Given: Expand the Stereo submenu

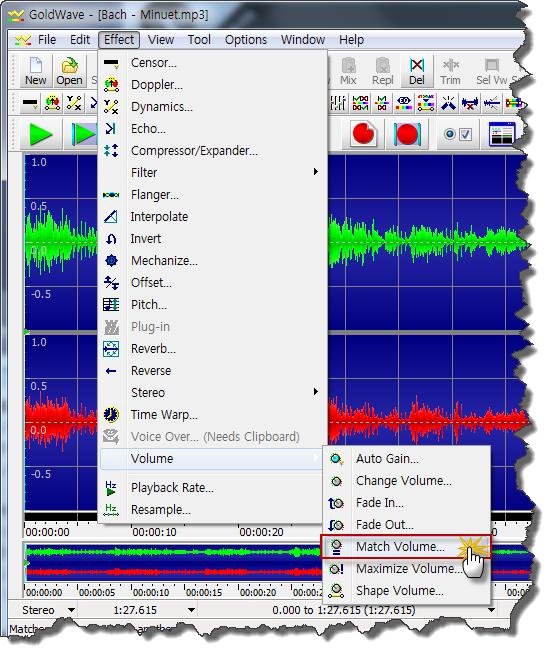Looking at the screenshot, I should pos(212,393).
